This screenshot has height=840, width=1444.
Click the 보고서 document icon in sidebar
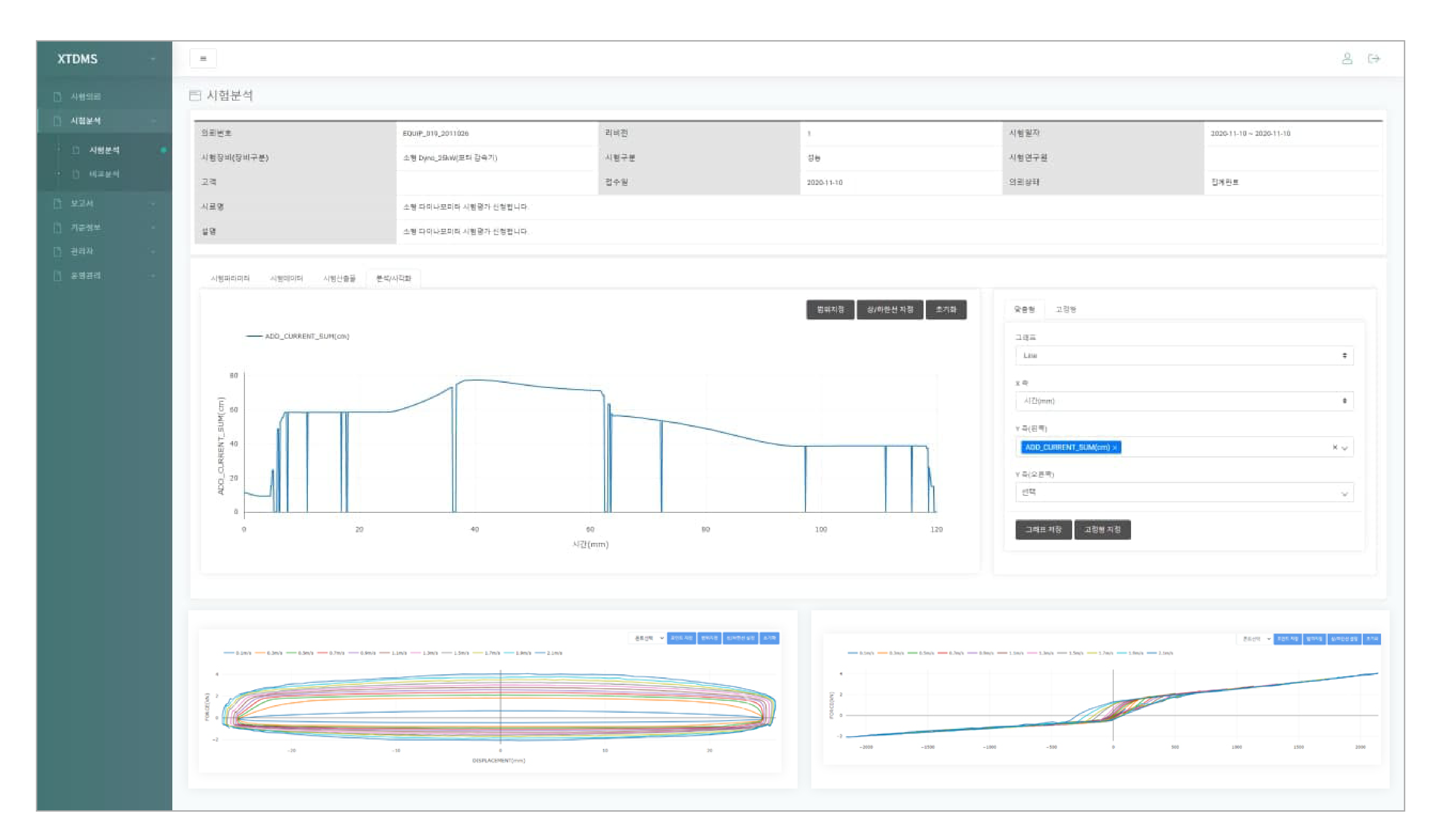(57, 203)
